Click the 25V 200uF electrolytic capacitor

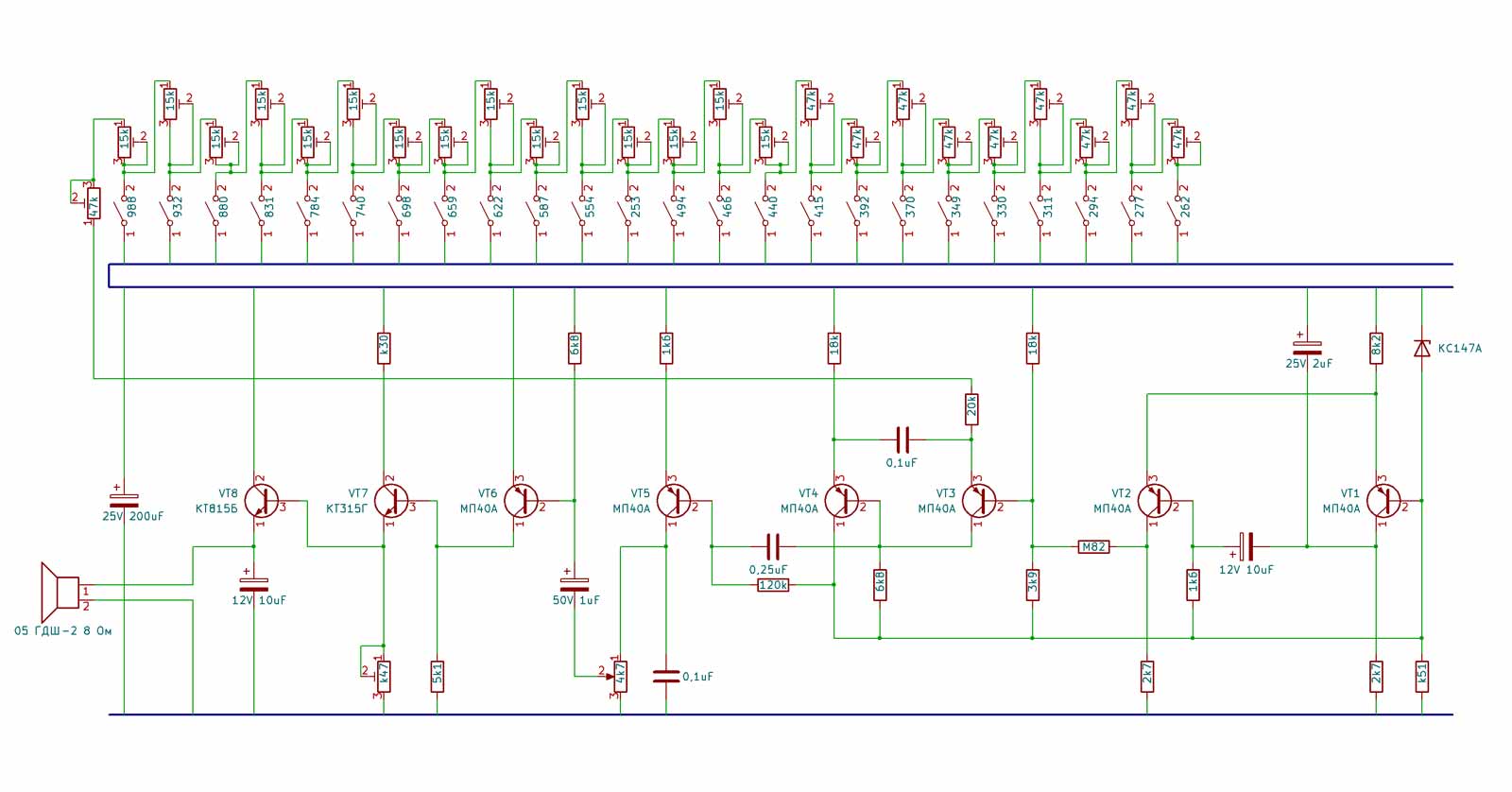coord(124,500)
